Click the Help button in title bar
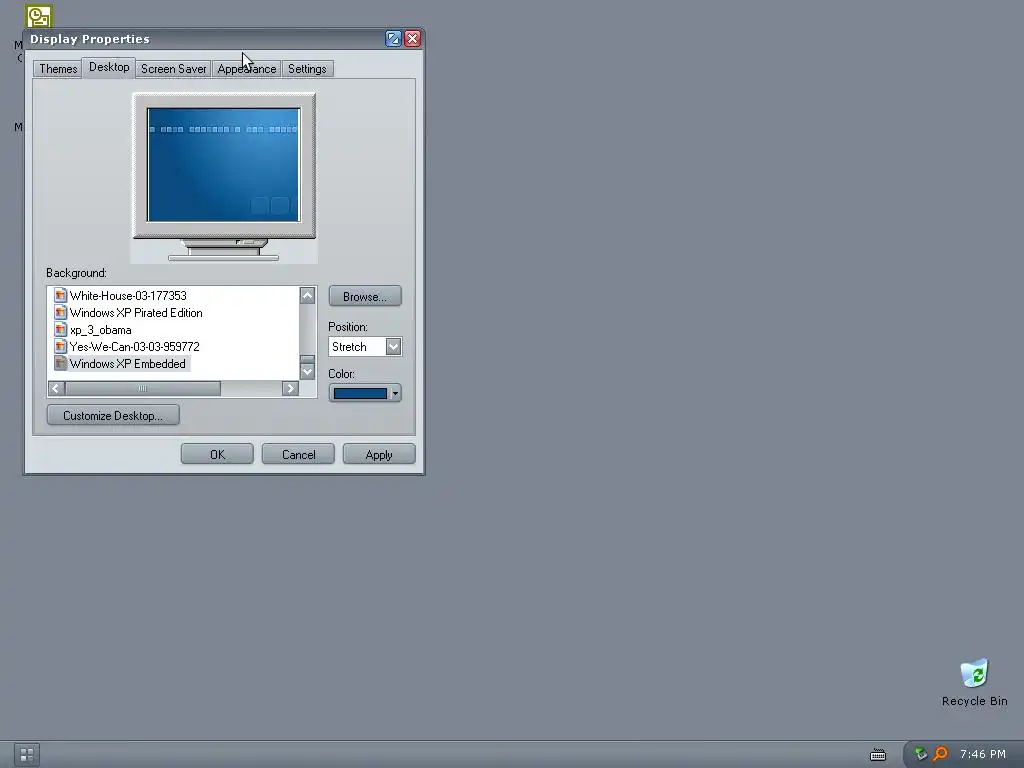 [x=393, y=39]
